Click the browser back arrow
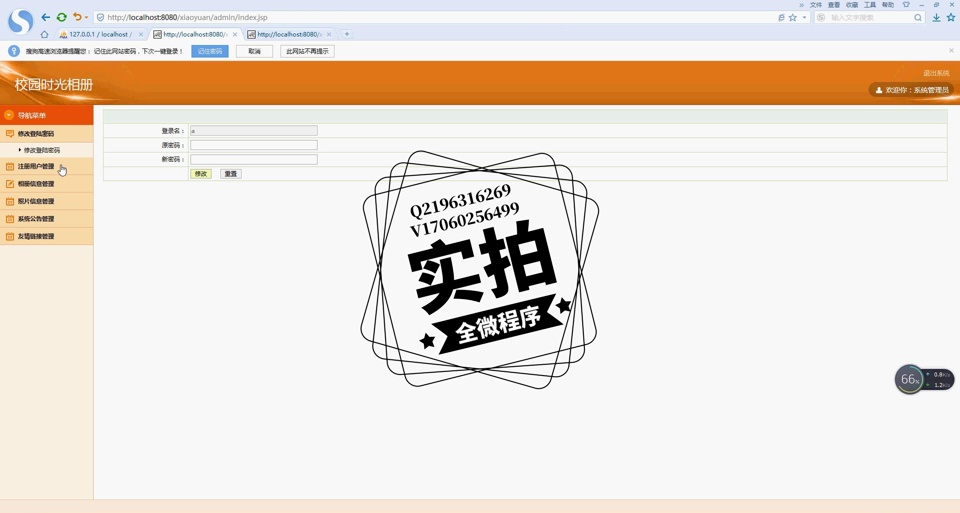The width and height of the screenshot is (960, 513). point(45,17)
